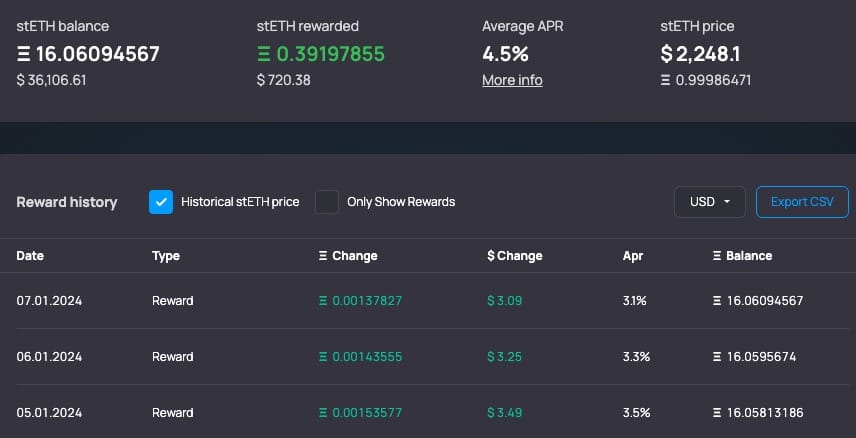Click the Ξ Change column header
Screen dimensions: 856x438
tap(348, 256)
